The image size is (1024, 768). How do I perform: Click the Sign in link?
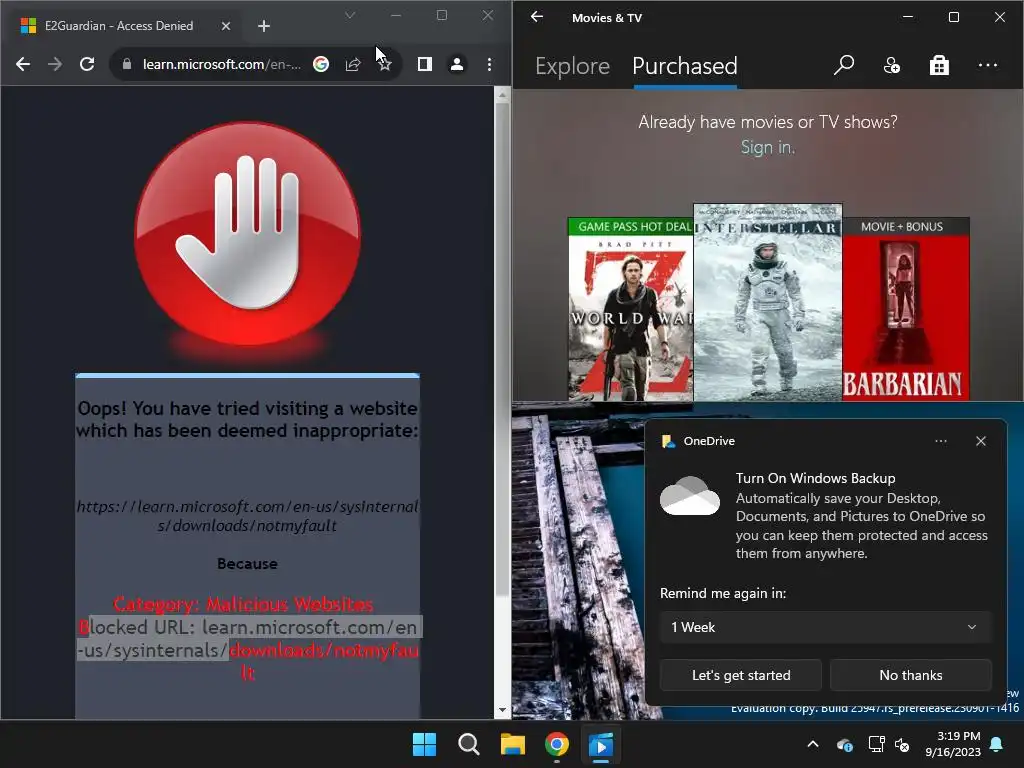click(767, 148)
